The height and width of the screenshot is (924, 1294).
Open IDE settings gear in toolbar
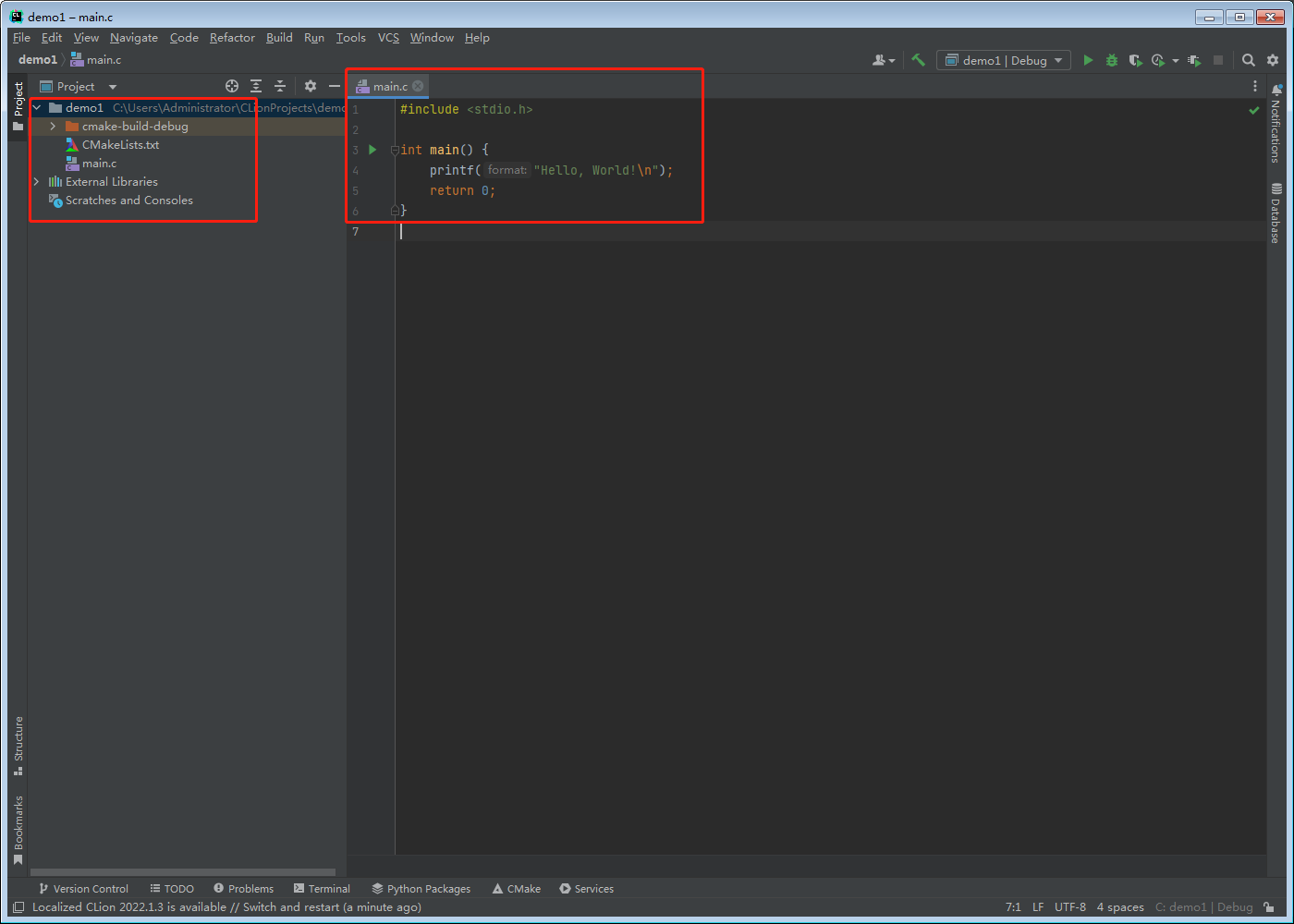[x=1273, y=60]
